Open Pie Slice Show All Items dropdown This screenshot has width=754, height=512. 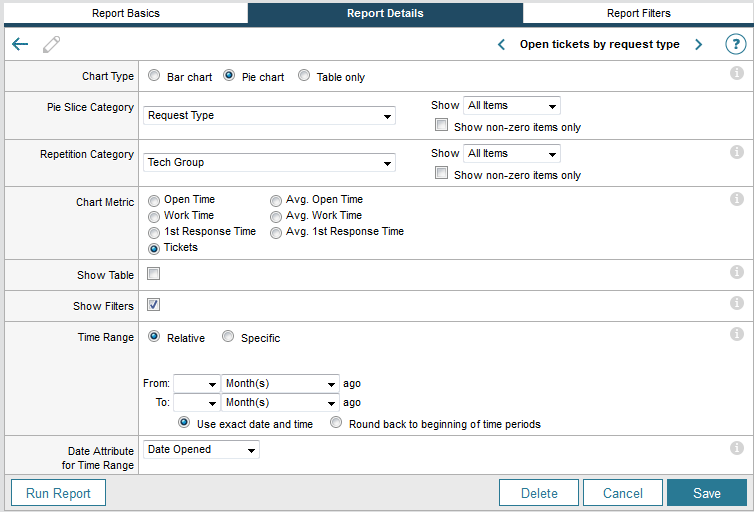click(512, 105)
